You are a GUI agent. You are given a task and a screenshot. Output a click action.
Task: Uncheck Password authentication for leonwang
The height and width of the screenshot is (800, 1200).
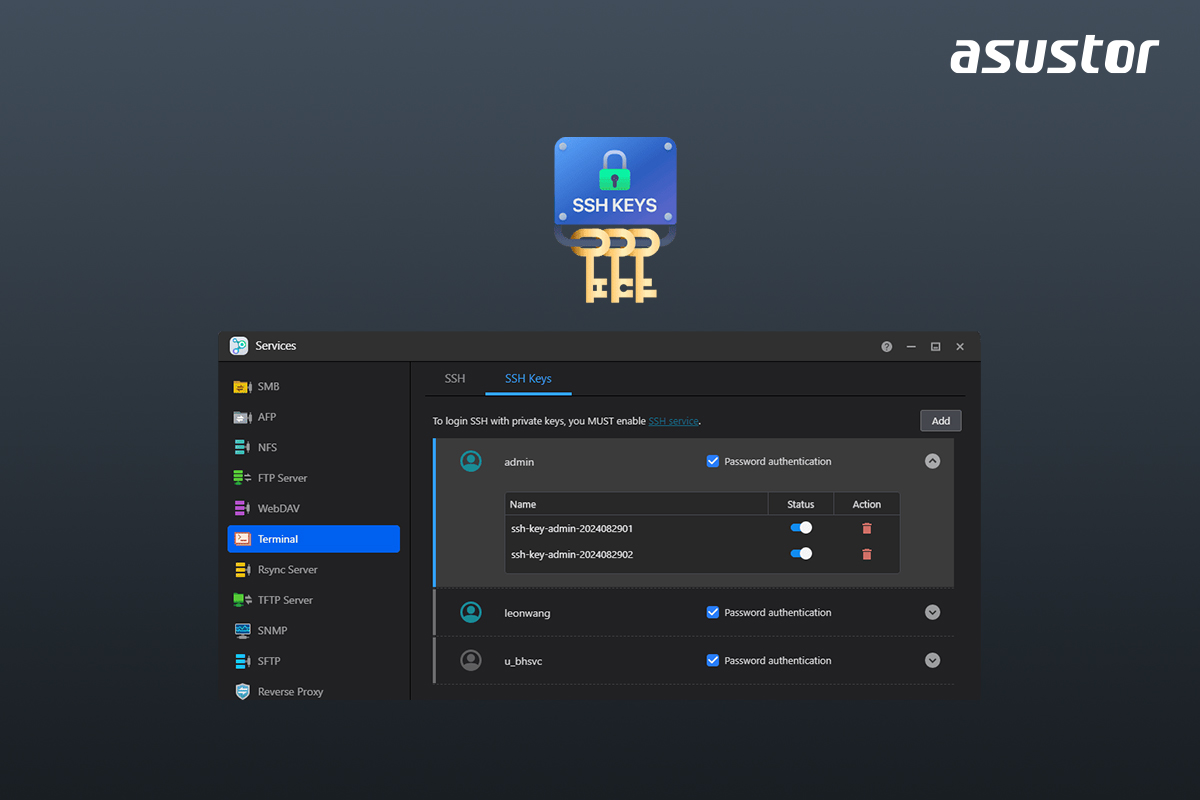click(713, 613)
